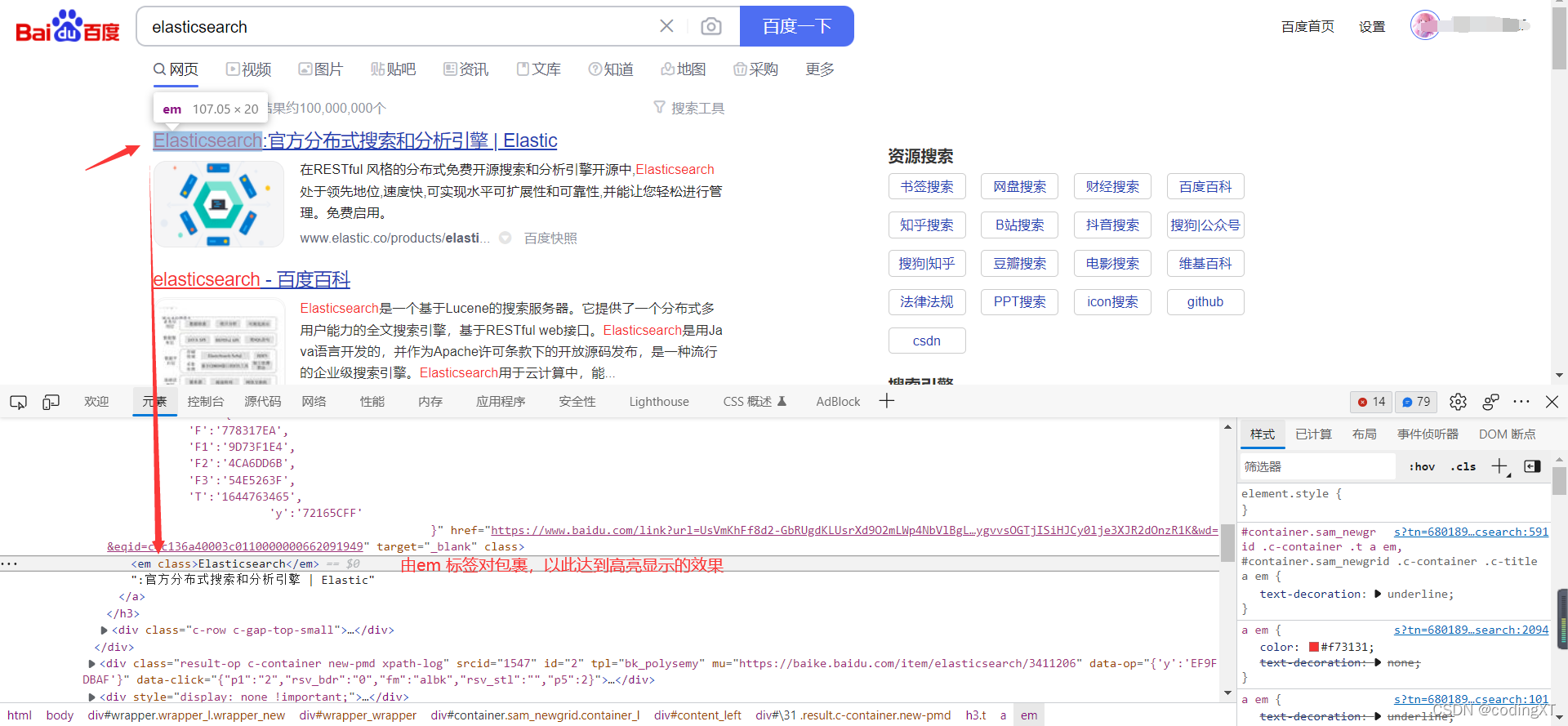Switch to DevTools 欢迎 tab

tap(96, 402)
